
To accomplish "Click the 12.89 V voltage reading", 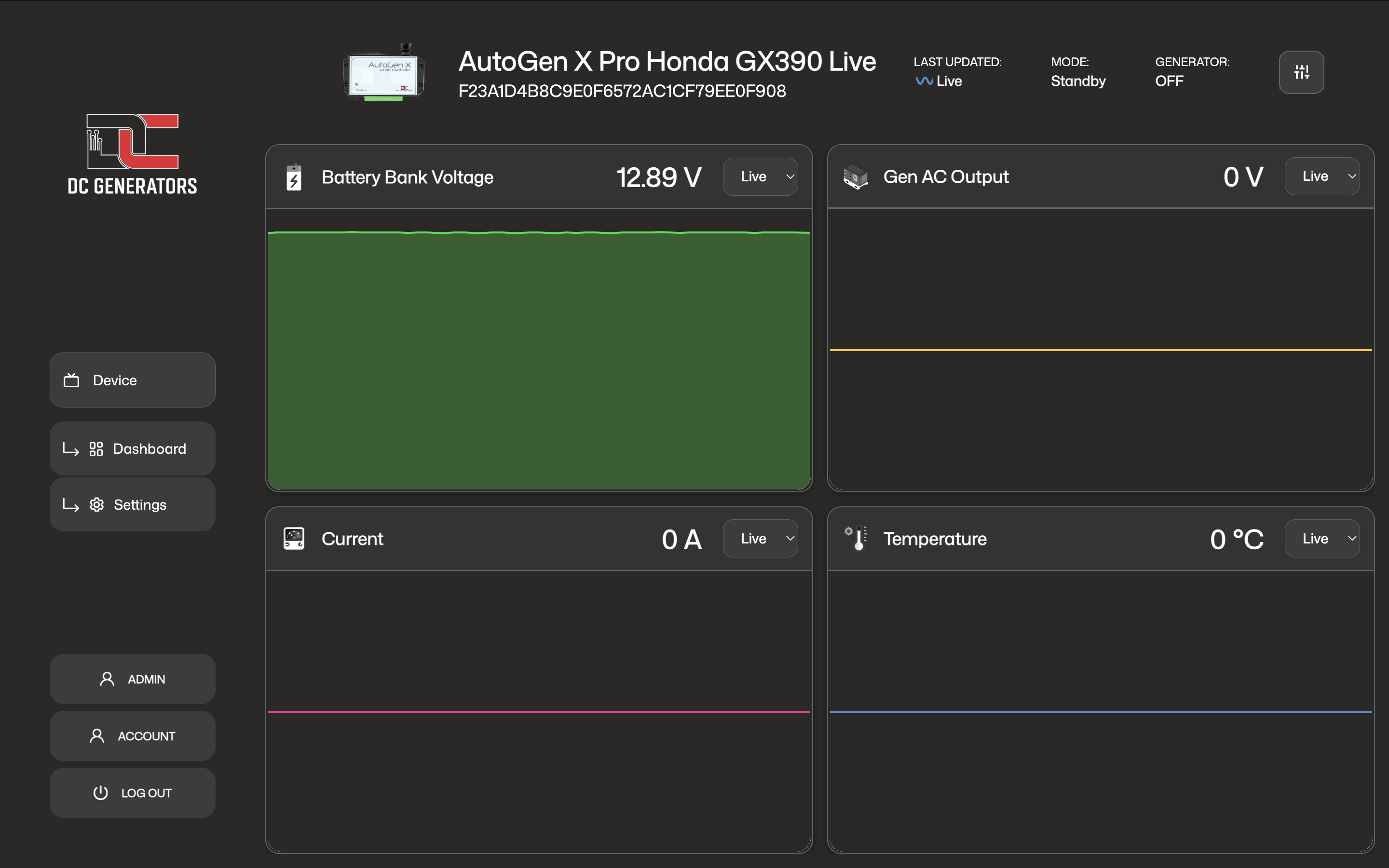I will pos(659,177).
